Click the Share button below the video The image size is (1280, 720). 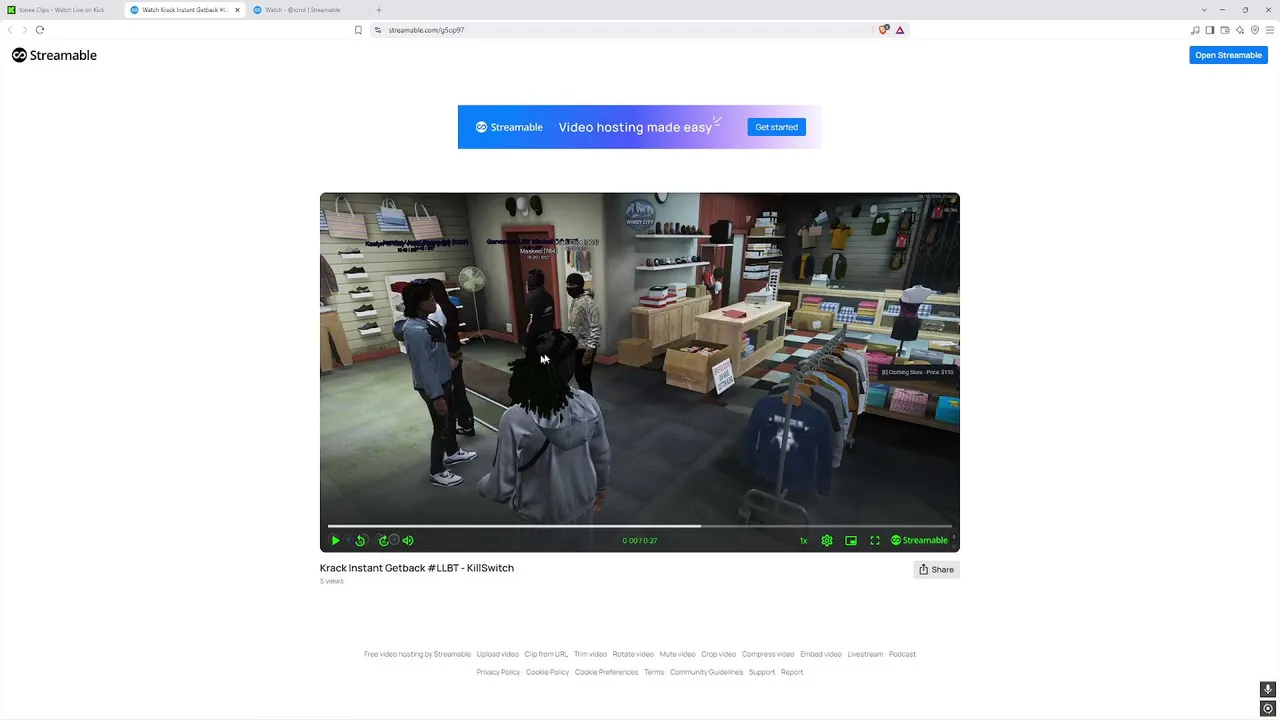(936, 570)
